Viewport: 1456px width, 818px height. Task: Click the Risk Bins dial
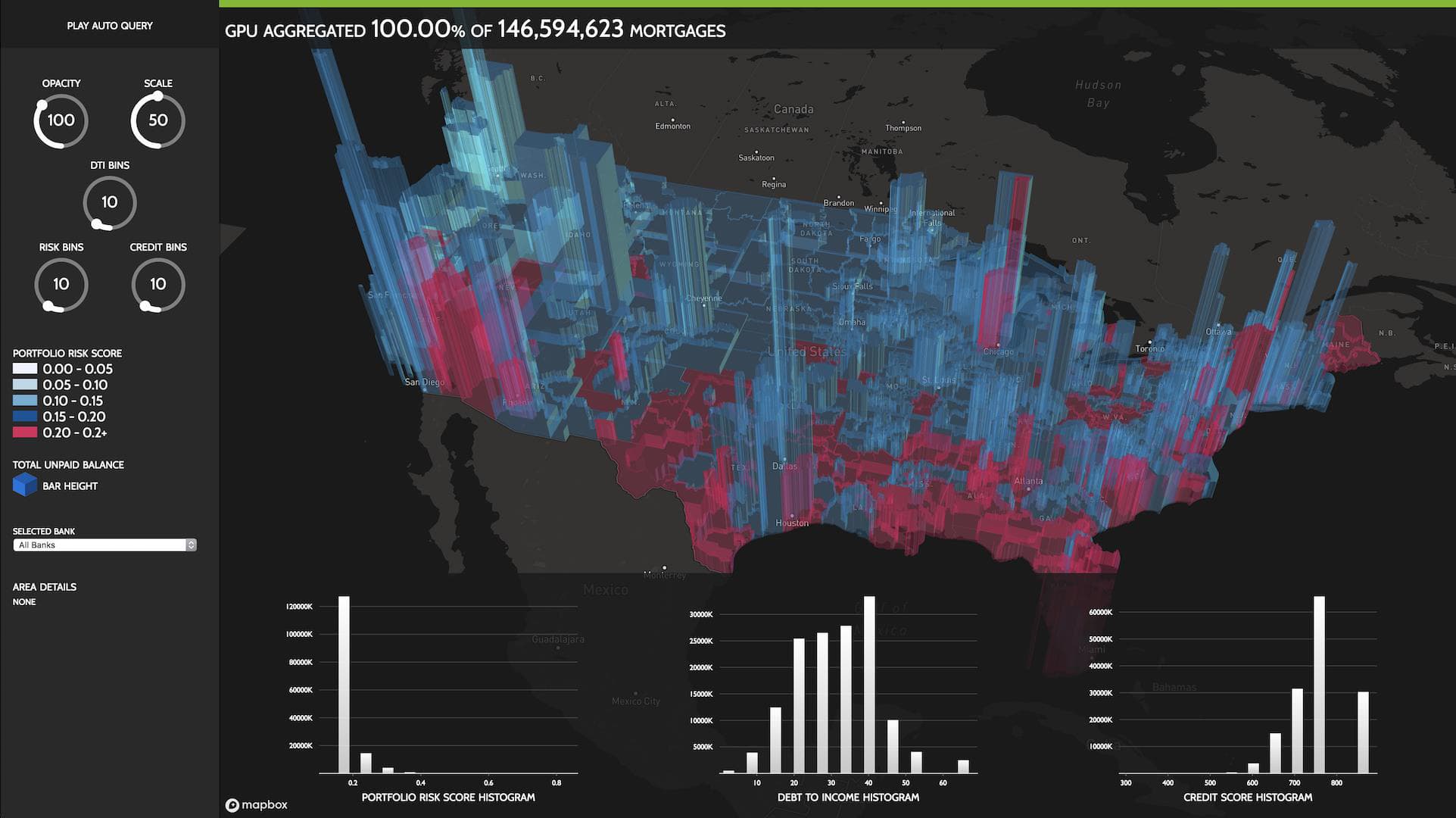point(61,284)
